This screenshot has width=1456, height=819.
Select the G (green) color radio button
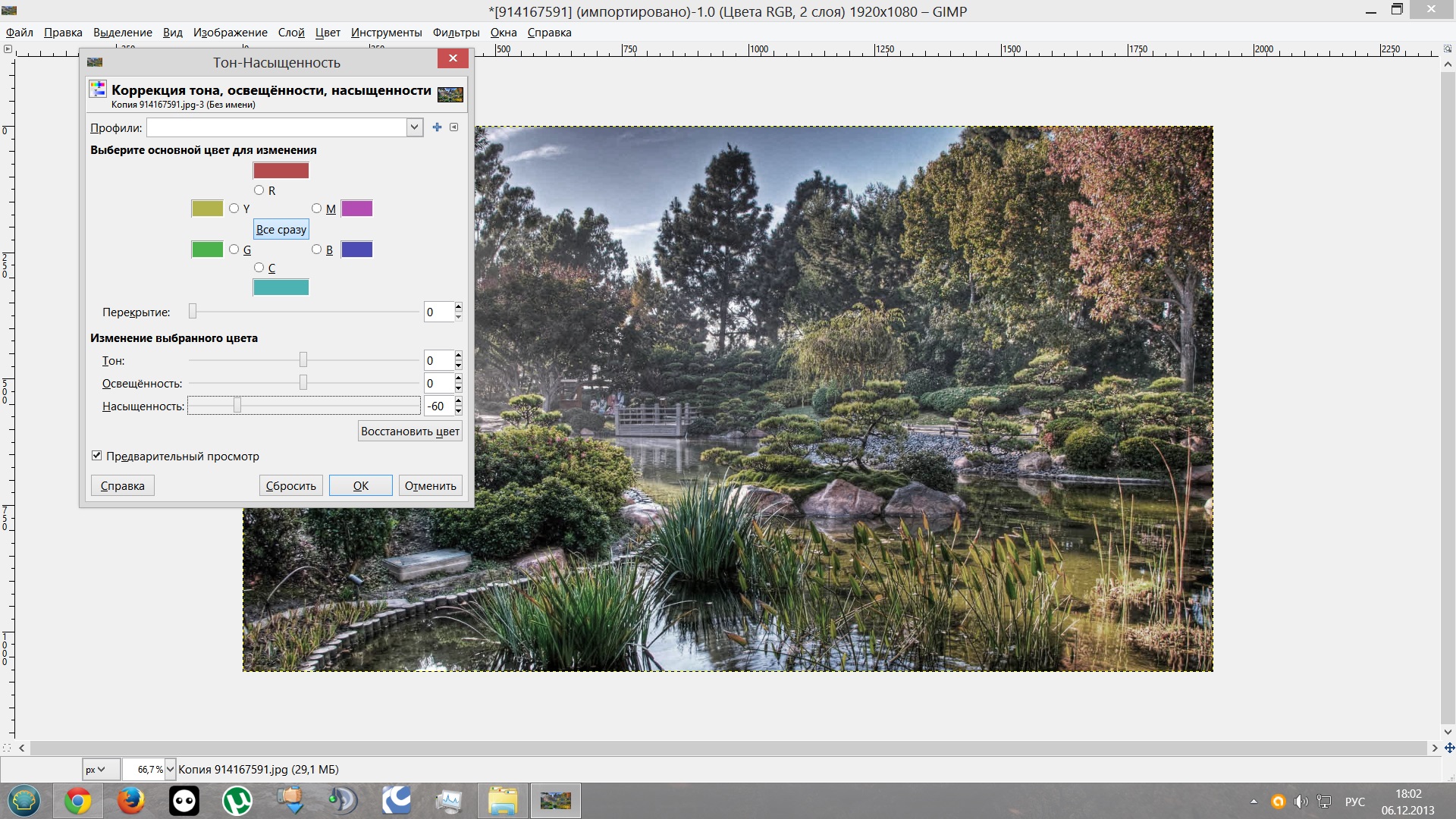[x=234, y=249]
